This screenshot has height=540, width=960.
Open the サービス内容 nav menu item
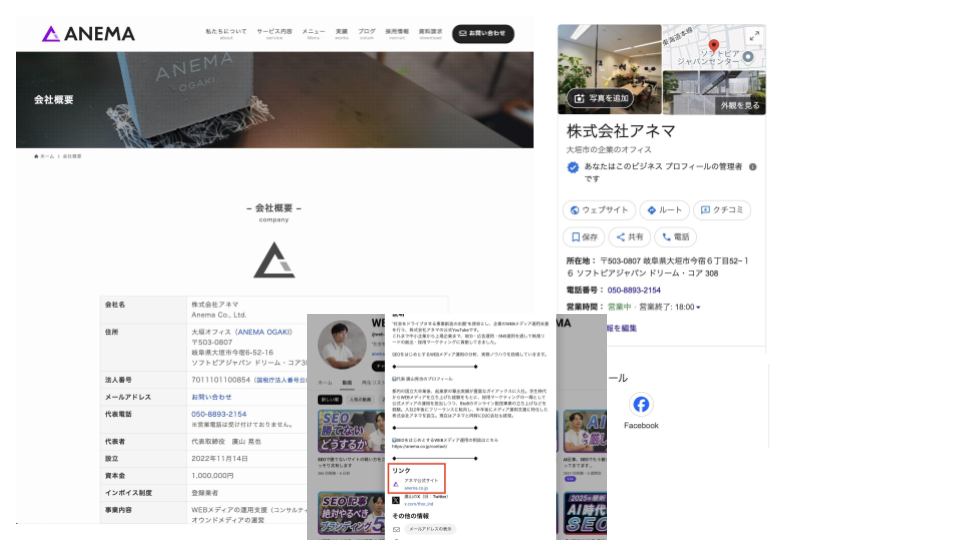[274, 33]
